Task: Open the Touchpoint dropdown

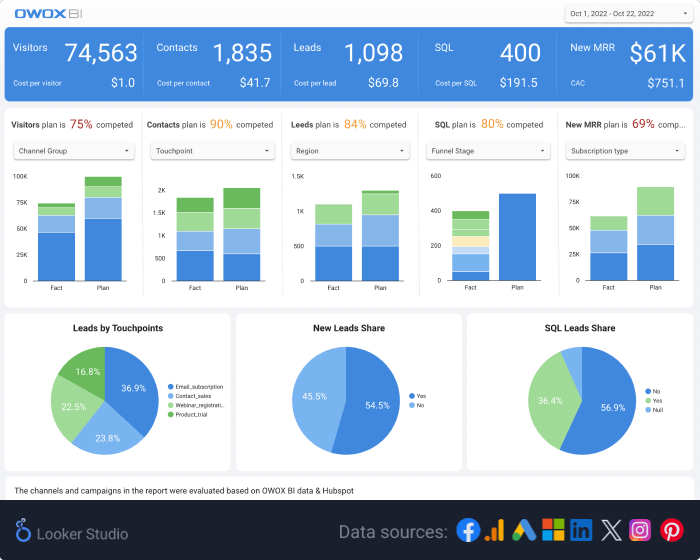Action: 212,151
